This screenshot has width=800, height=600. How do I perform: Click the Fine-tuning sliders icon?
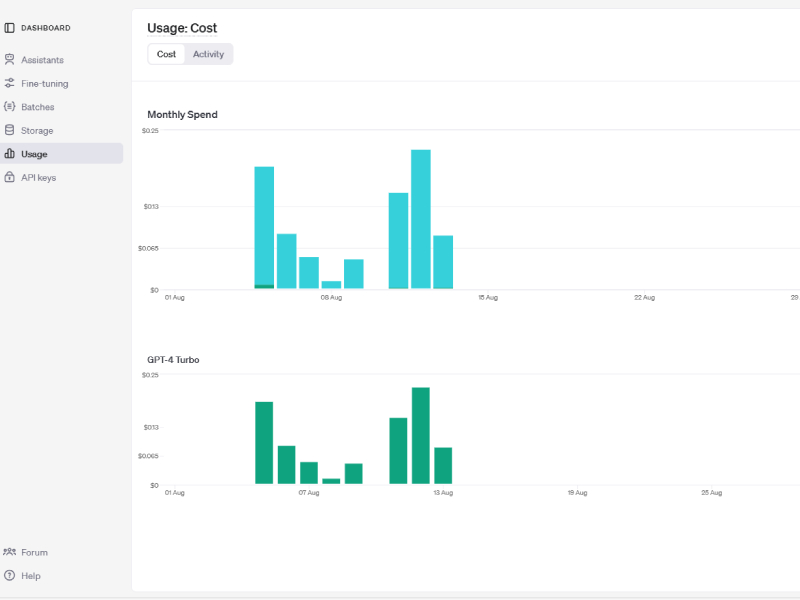(10, 84)
